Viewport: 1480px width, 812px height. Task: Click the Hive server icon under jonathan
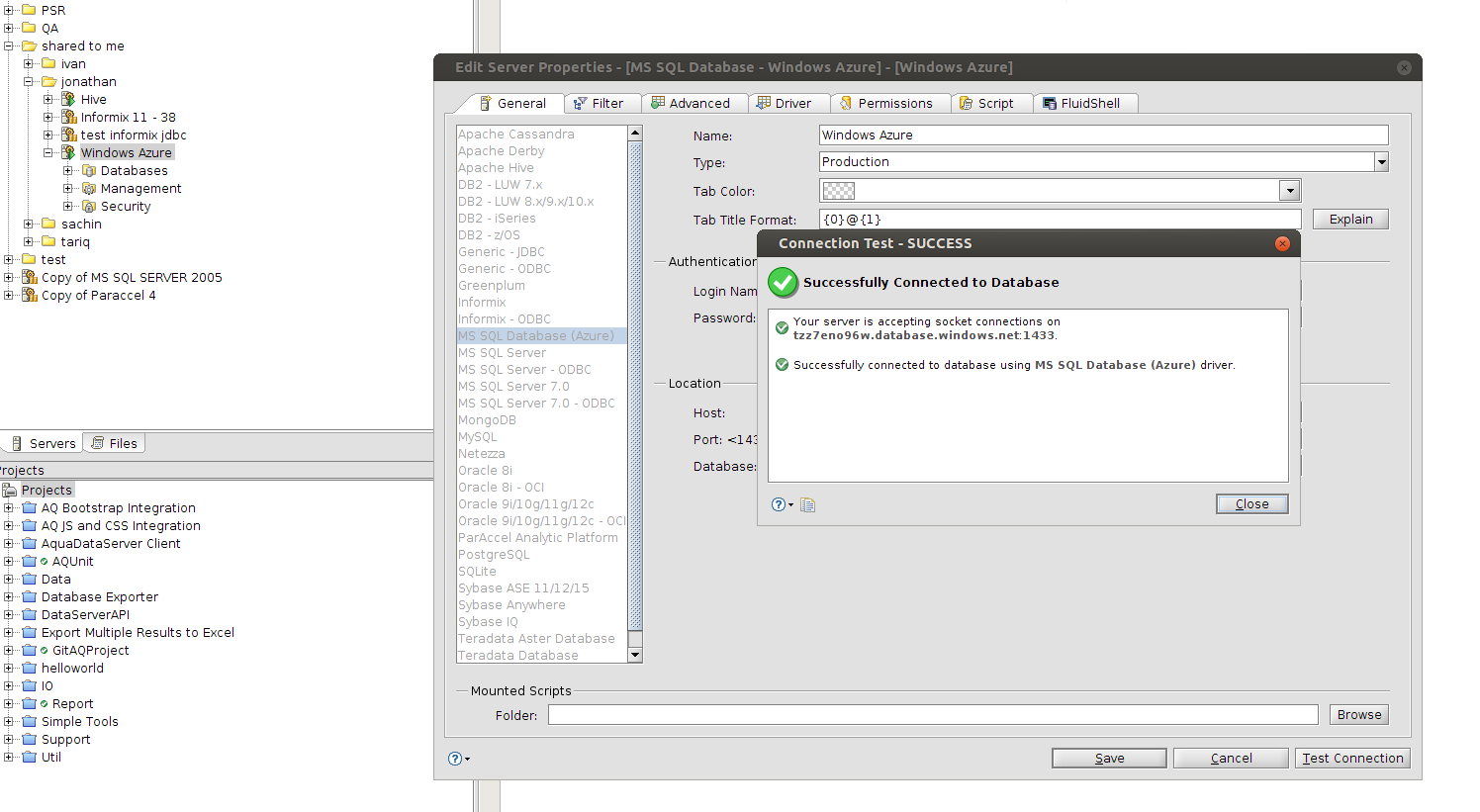[68, 99]
